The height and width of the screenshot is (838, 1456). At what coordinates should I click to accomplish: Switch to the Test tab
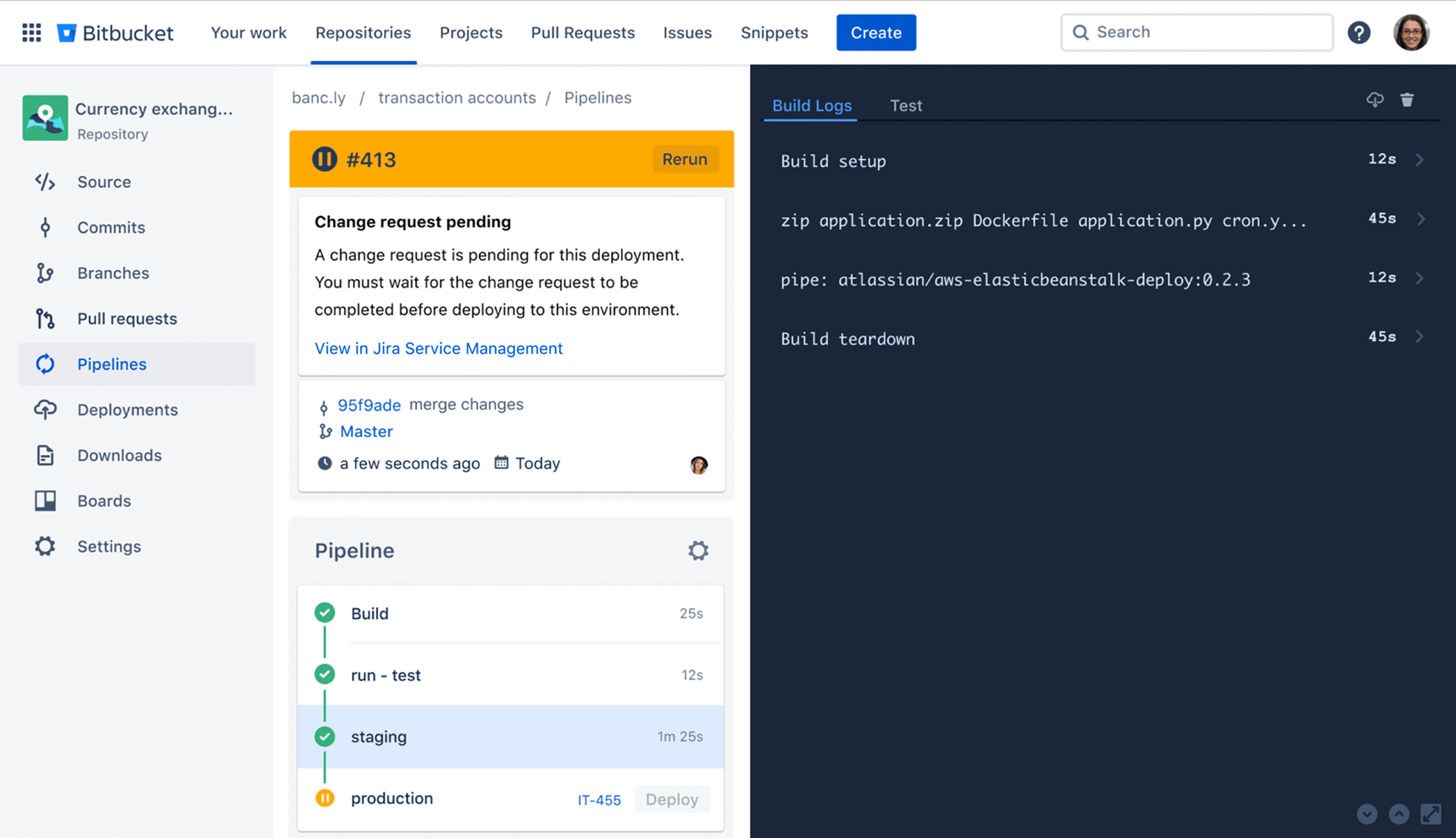click(905, 104)
